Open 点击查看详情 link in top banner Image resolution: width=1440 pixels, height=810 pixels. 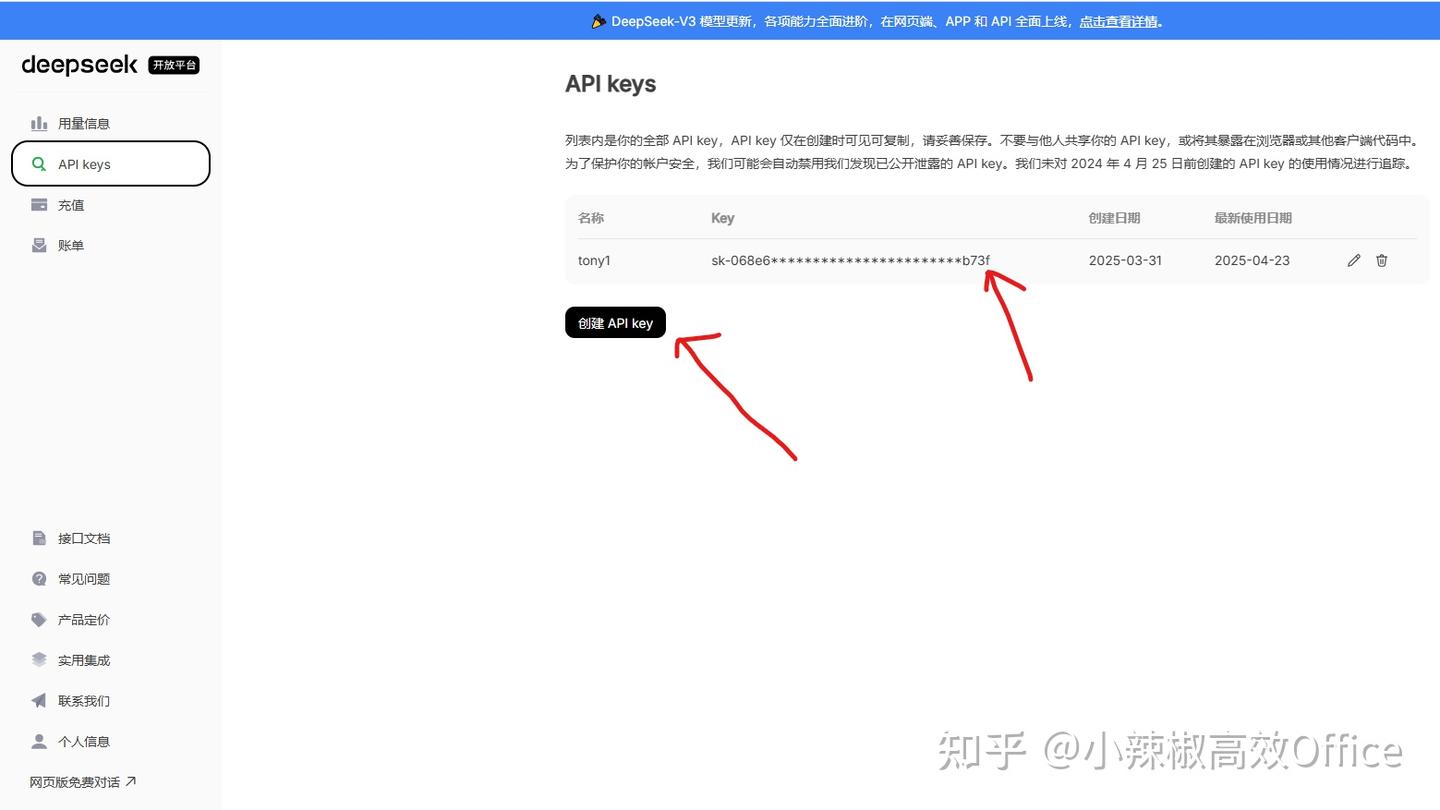(x=1118, y=20)
